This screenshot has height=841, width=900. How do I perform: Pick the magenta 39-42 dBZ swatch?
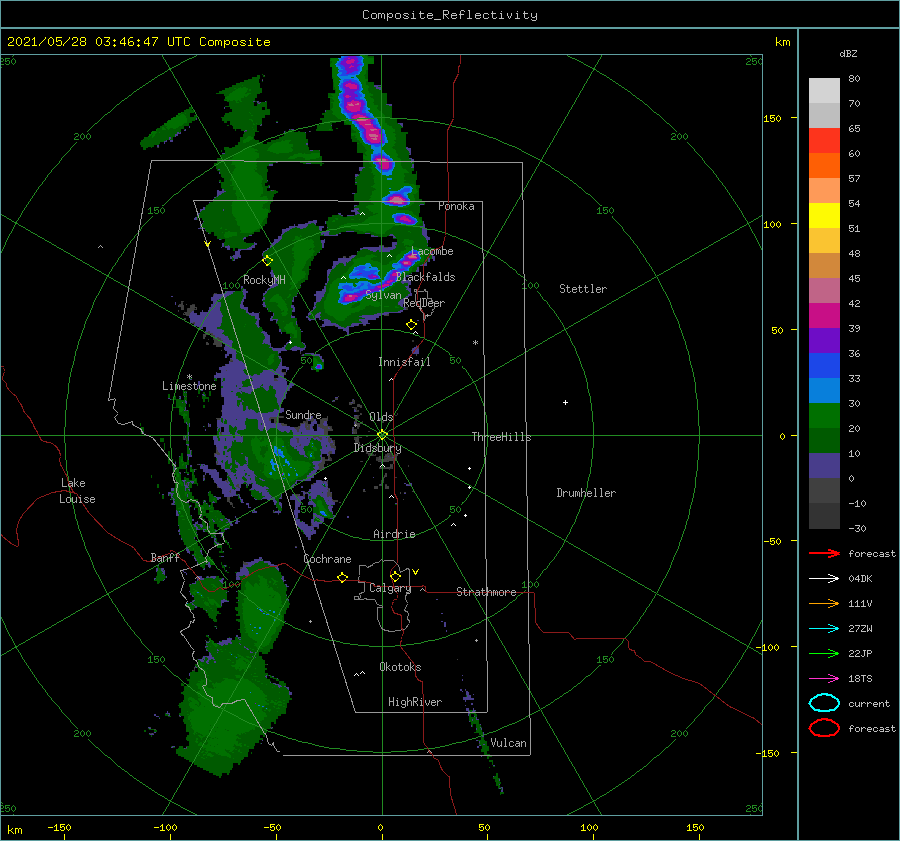click(824, 316)
